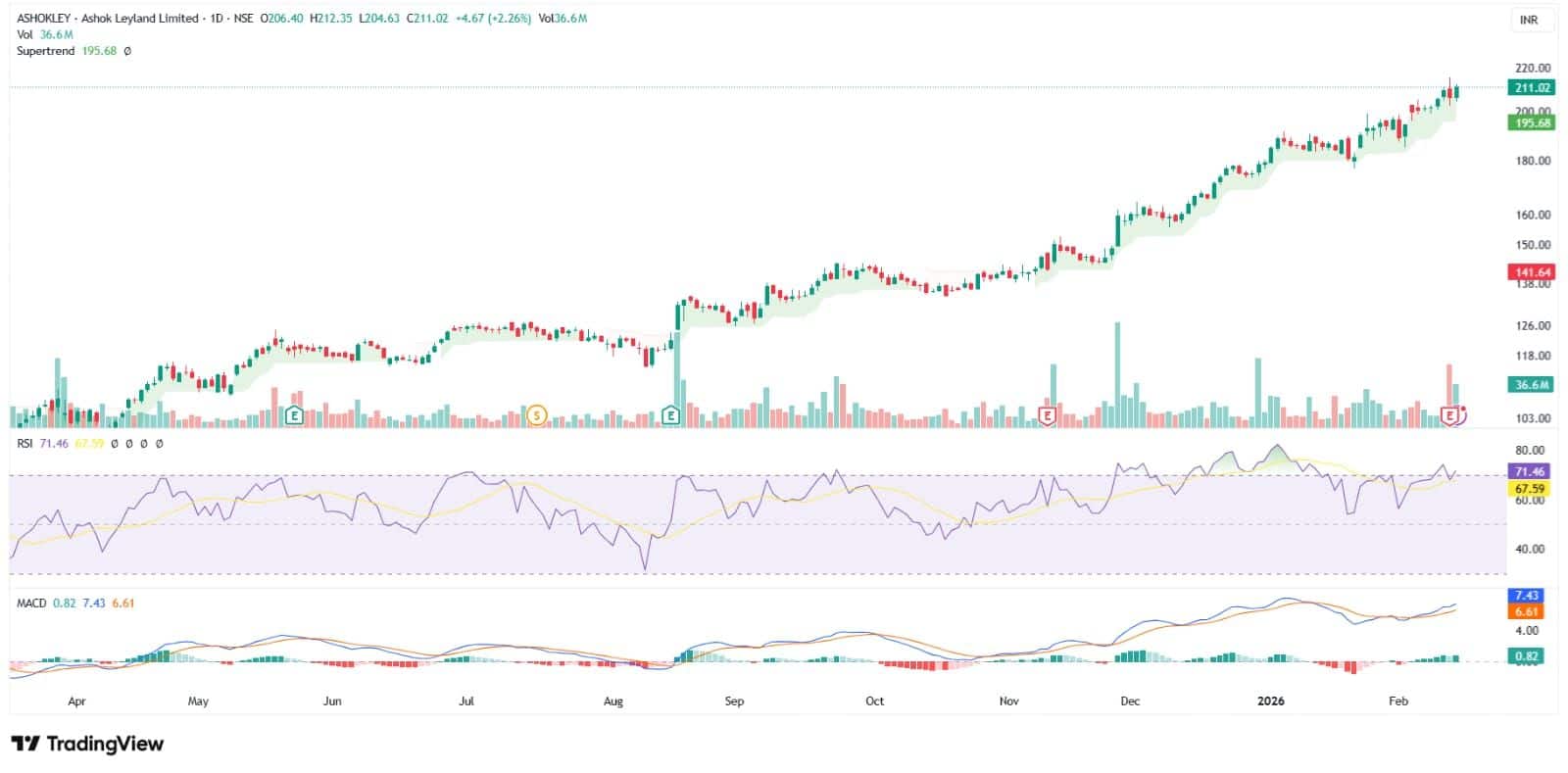Image resolution: width=1568 pixels, height=773 pixels.
Task: Click the orange split 'S' marker in July
Action: coord(536,415)
